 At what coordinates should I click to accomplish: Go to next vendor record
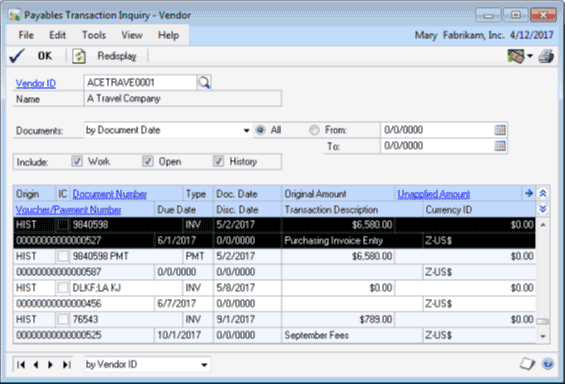50,365
